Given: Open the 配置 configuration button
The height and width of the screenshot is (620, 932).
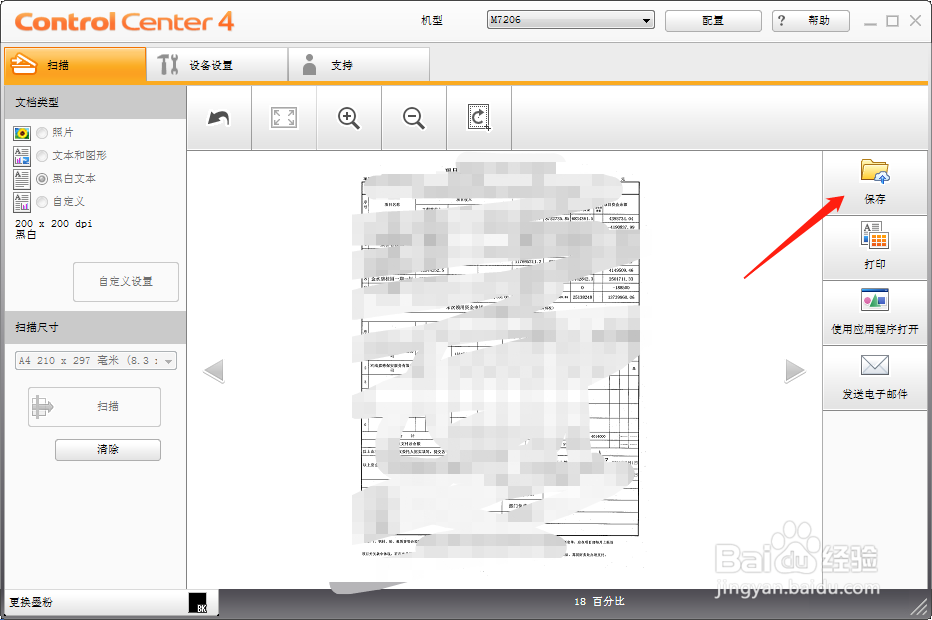Looking at the screenshot, I should click(x=713, y=20).
